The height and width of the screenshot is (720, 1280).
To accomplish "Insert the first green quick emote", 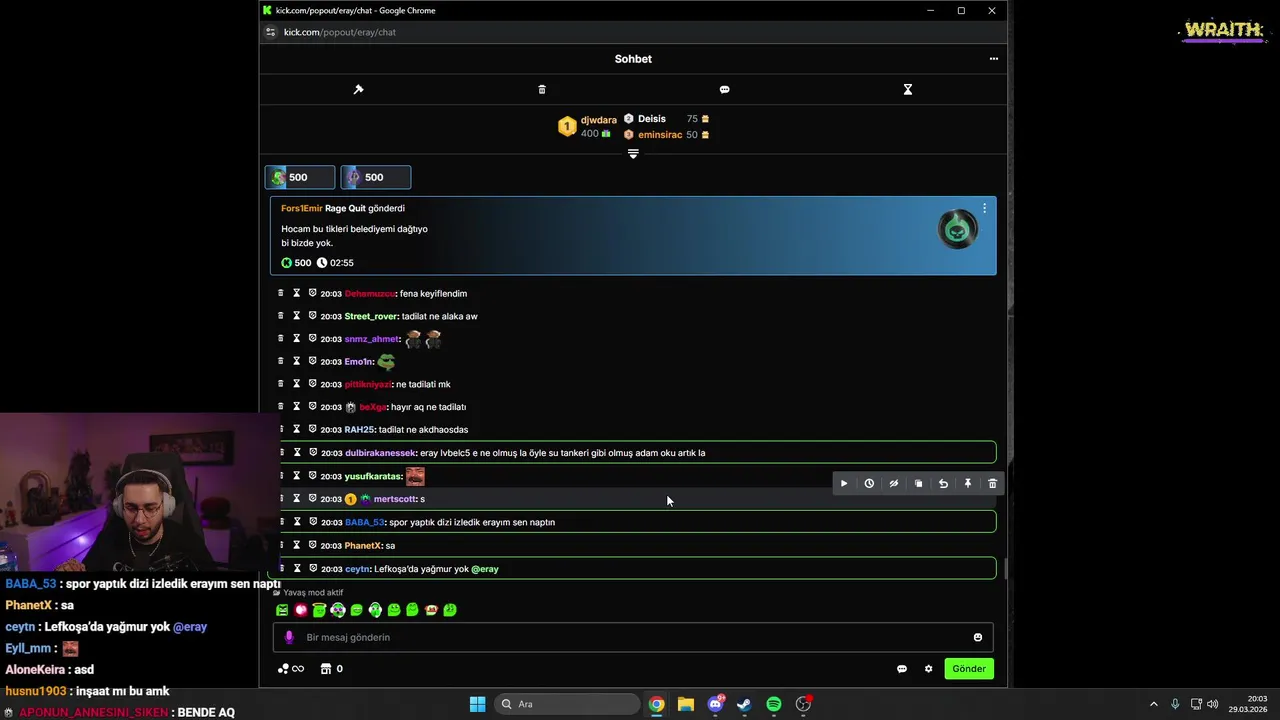I will pyautogui.click(x=282, y=610).
